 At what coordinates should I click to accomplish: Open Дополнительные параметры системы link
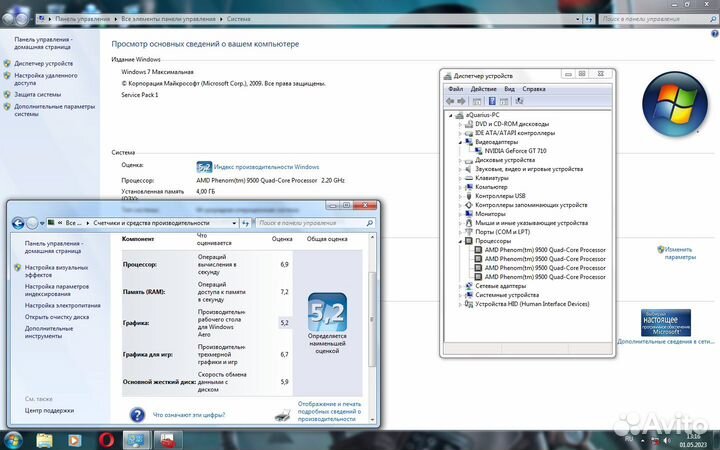[54, 110]
